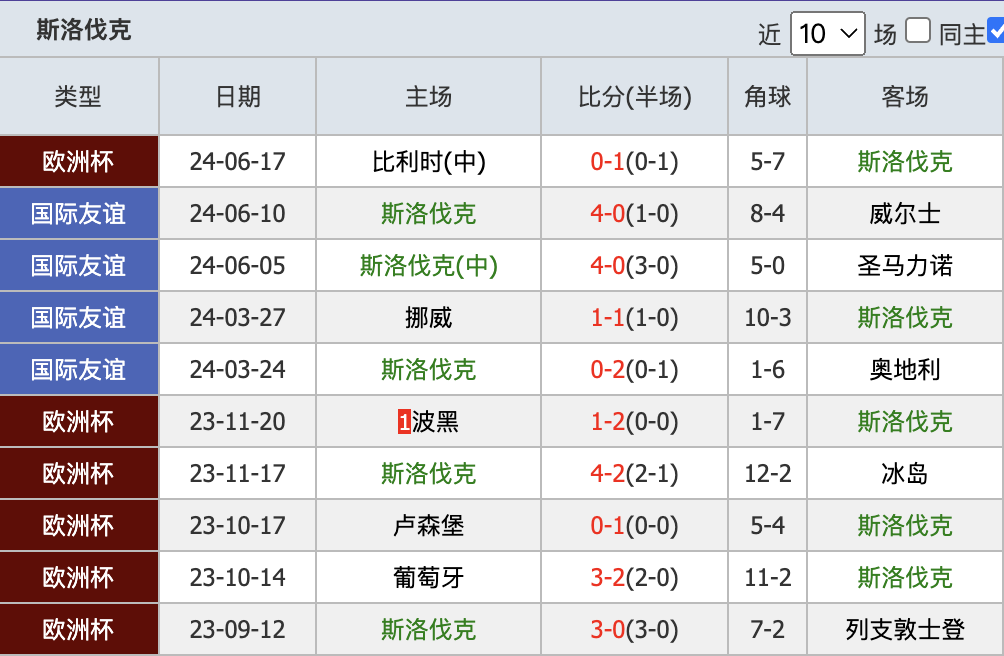This screenshot has height=656, width=1004.
Task: Tick the unchecked 场 checkbox
Action: [918, 31]
